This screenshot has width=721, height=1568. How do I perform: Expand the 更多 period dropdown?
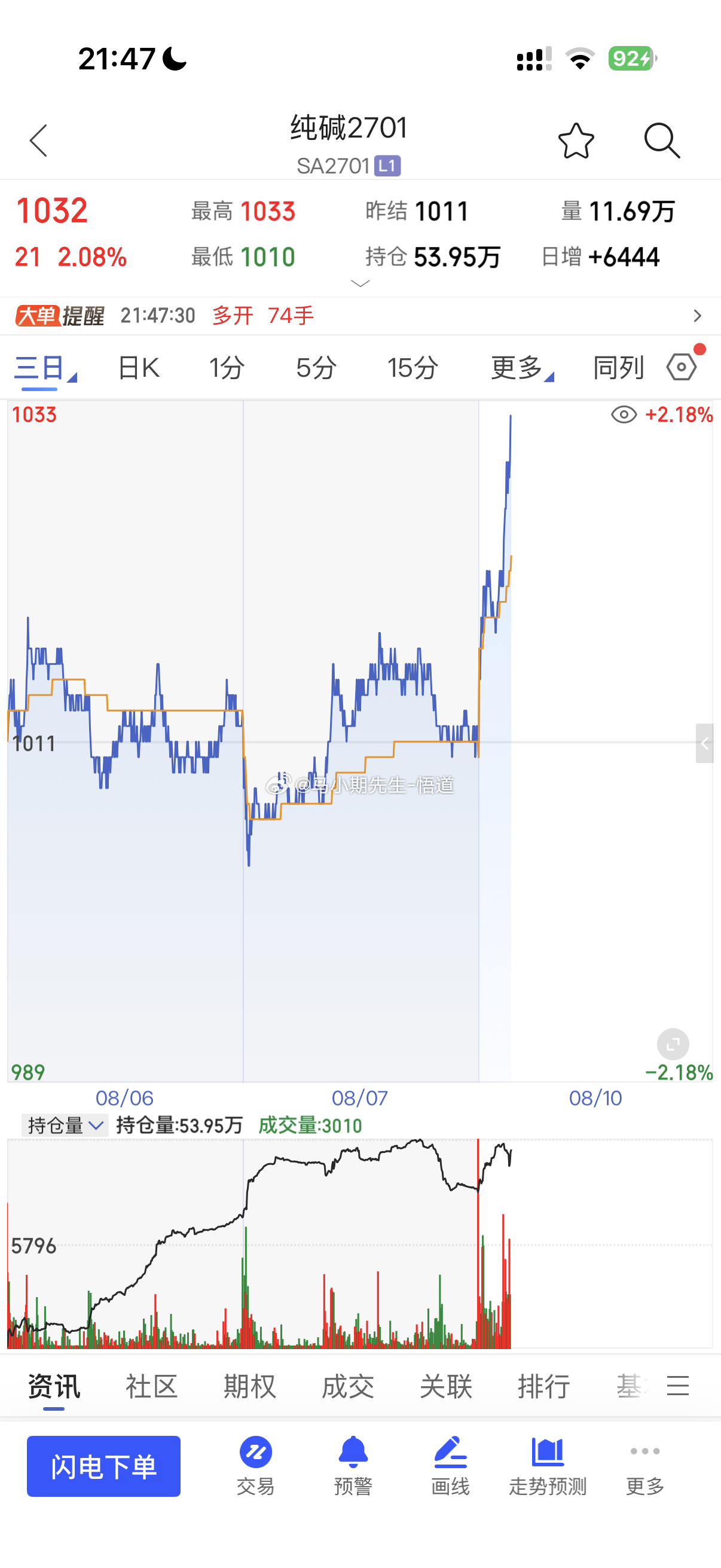pyautogui.click(x=522, y=368)
